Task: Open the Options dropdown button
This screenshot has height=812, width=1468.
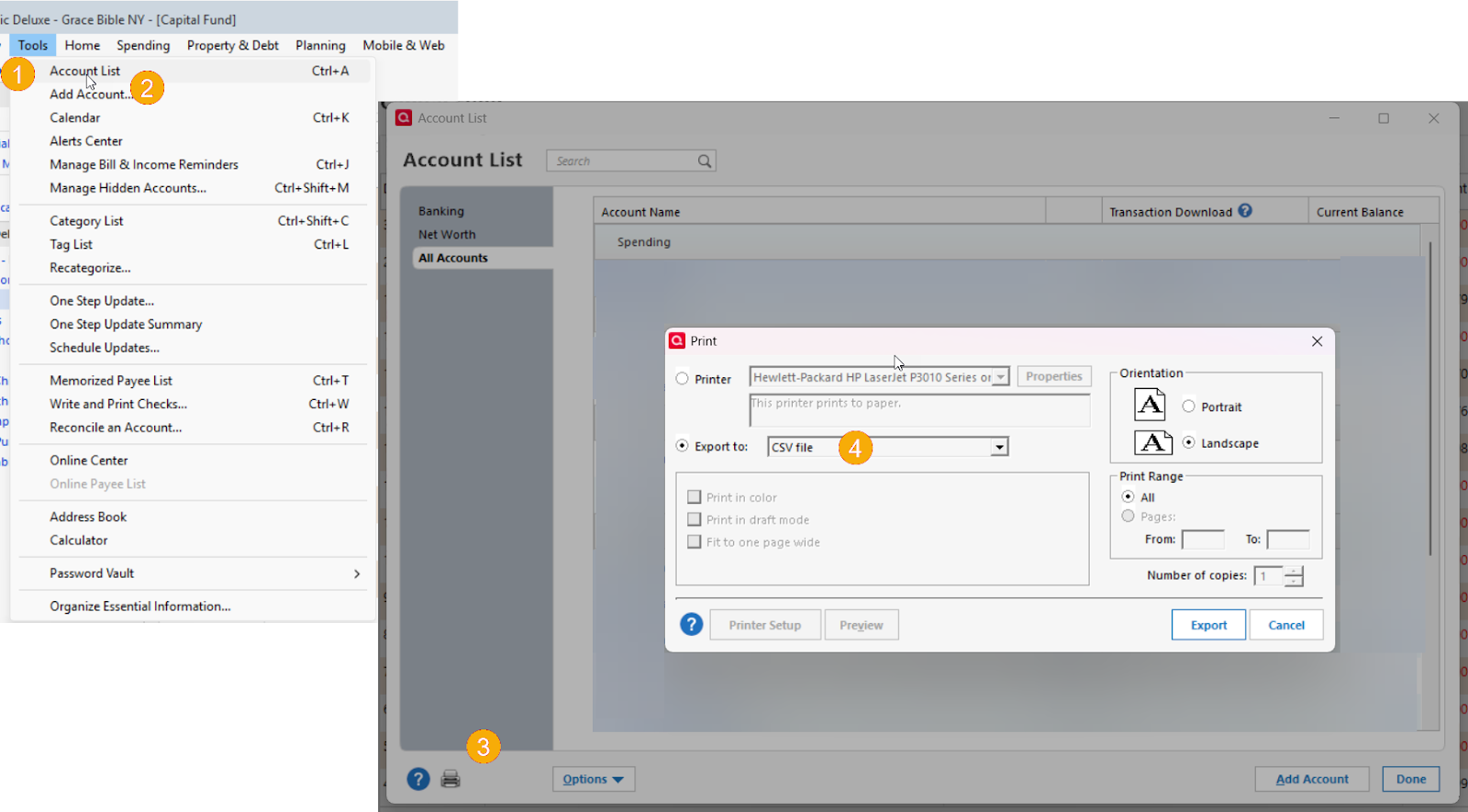Action: point(594,779)
